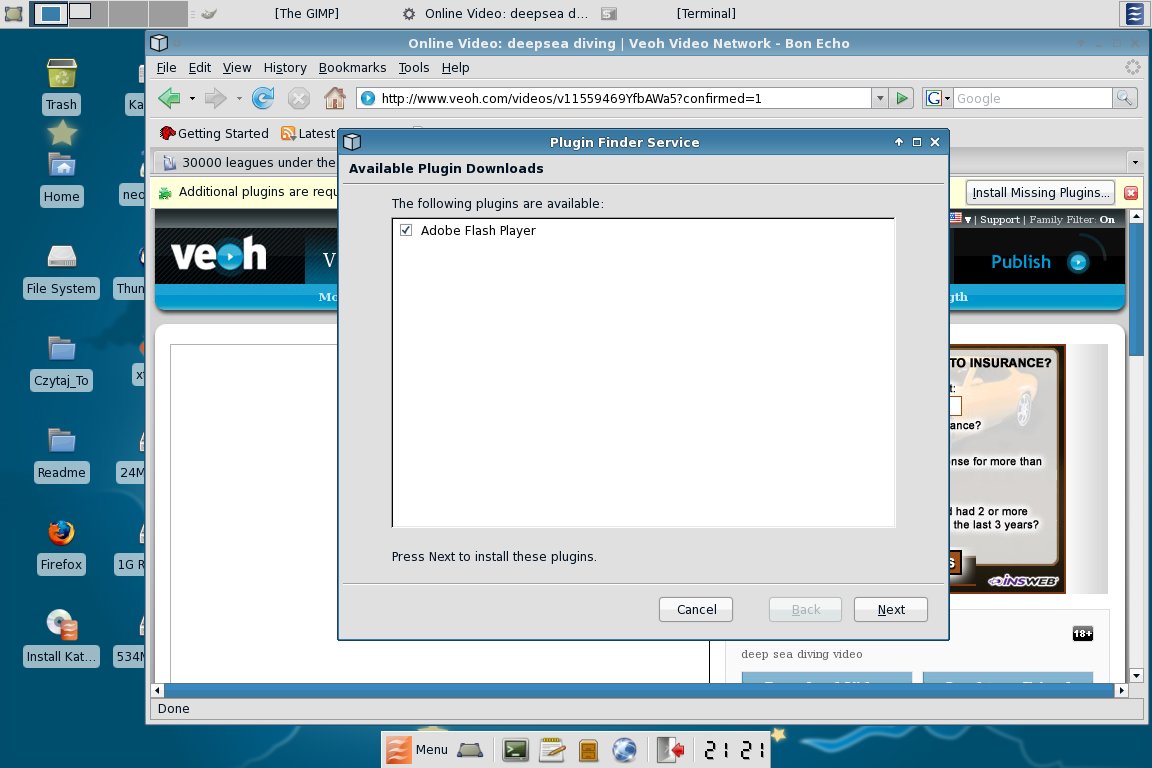Click in the URL address field
The width and height of the screenshot is (1152, 768).
[624, 98]
